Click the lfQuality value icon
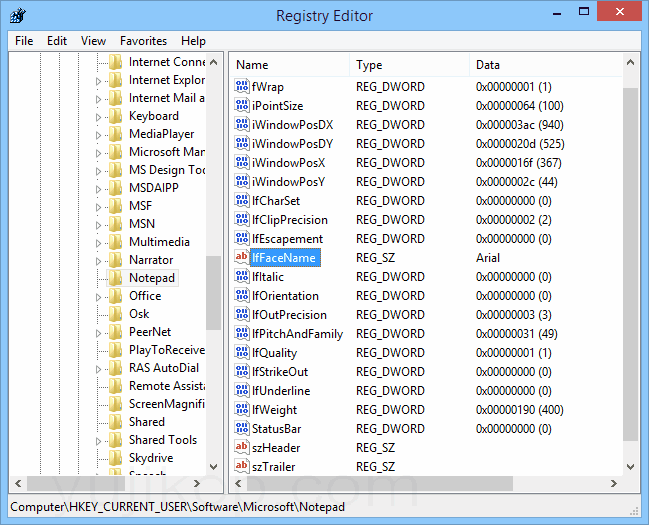Image resolution: width=649 pixels, height=525 pixels. pyautogui.click(x=242, y=353)
